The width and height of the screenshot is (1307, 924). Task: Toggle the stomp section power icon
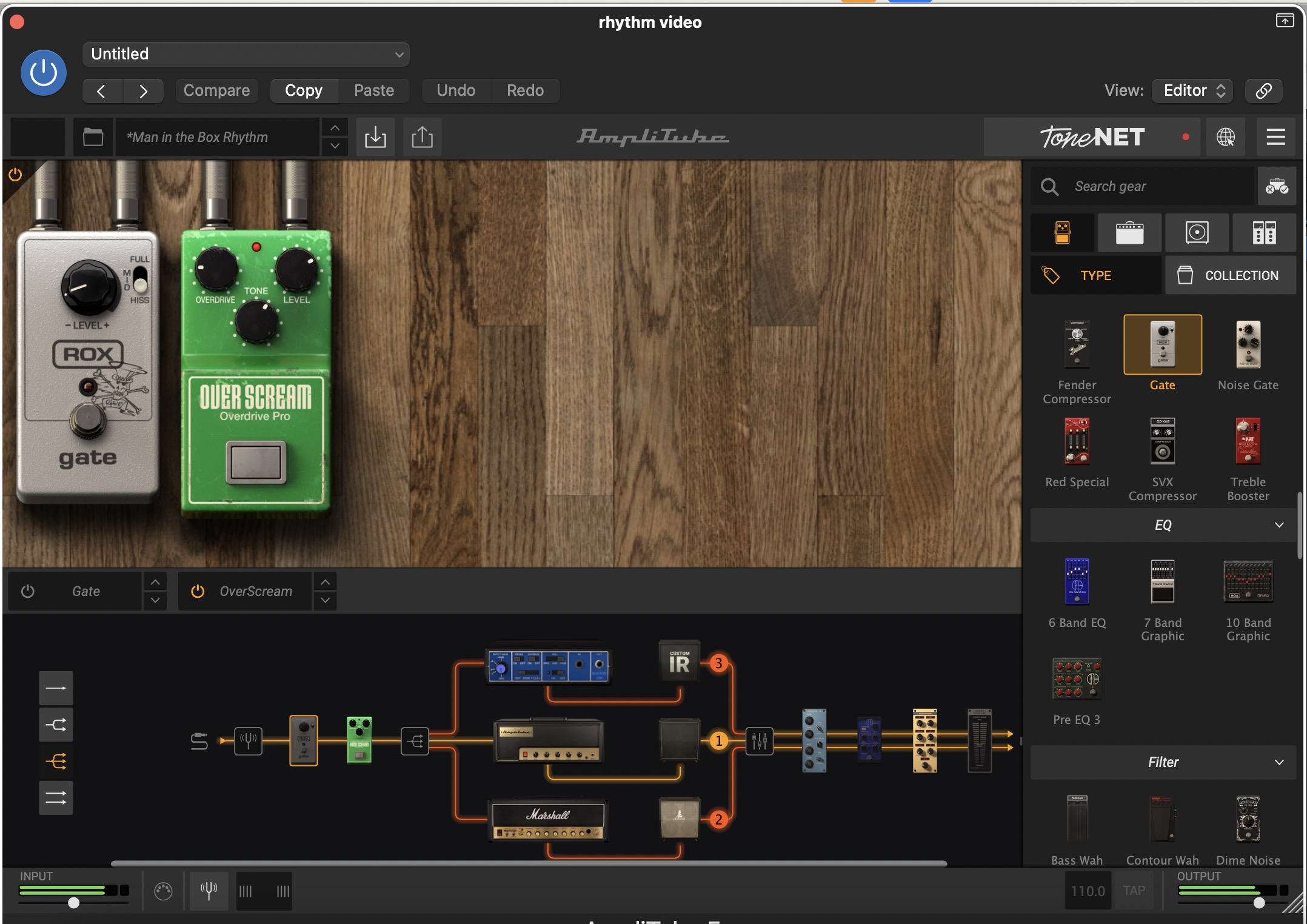click(15, 175)
